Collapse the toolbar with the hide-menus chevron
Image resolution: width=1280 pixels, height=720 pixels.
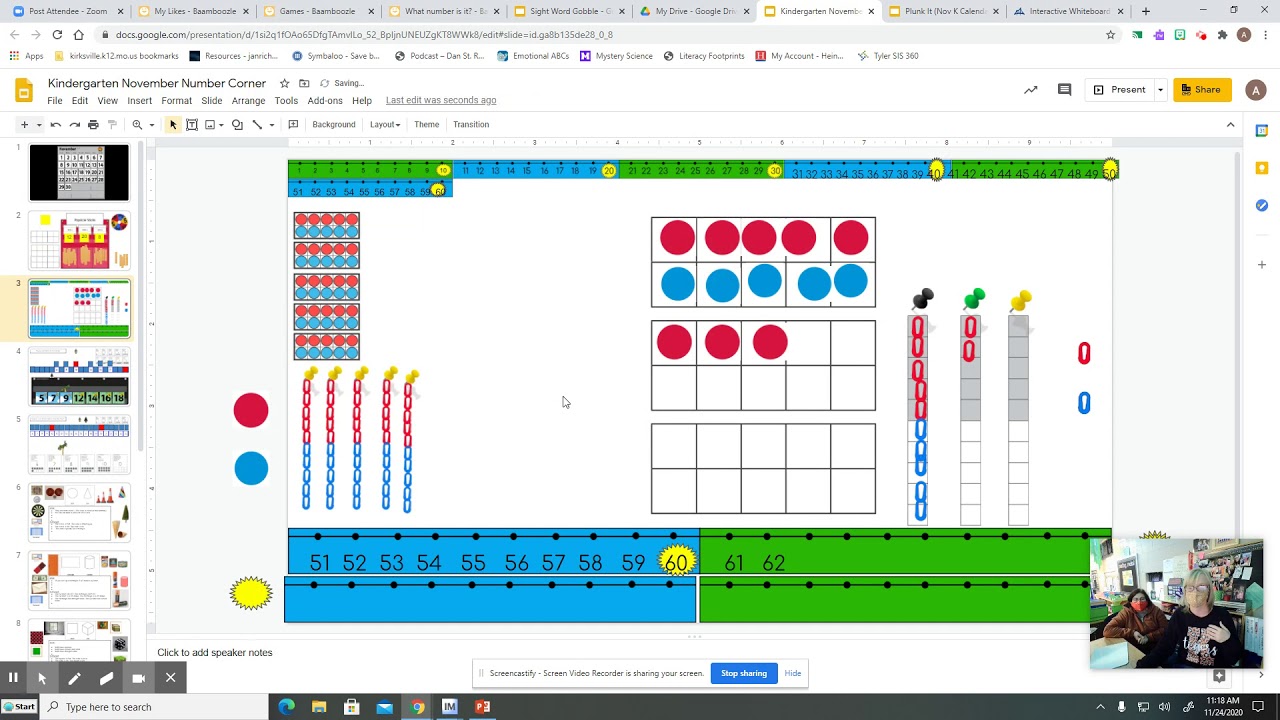click(1230, 125)
